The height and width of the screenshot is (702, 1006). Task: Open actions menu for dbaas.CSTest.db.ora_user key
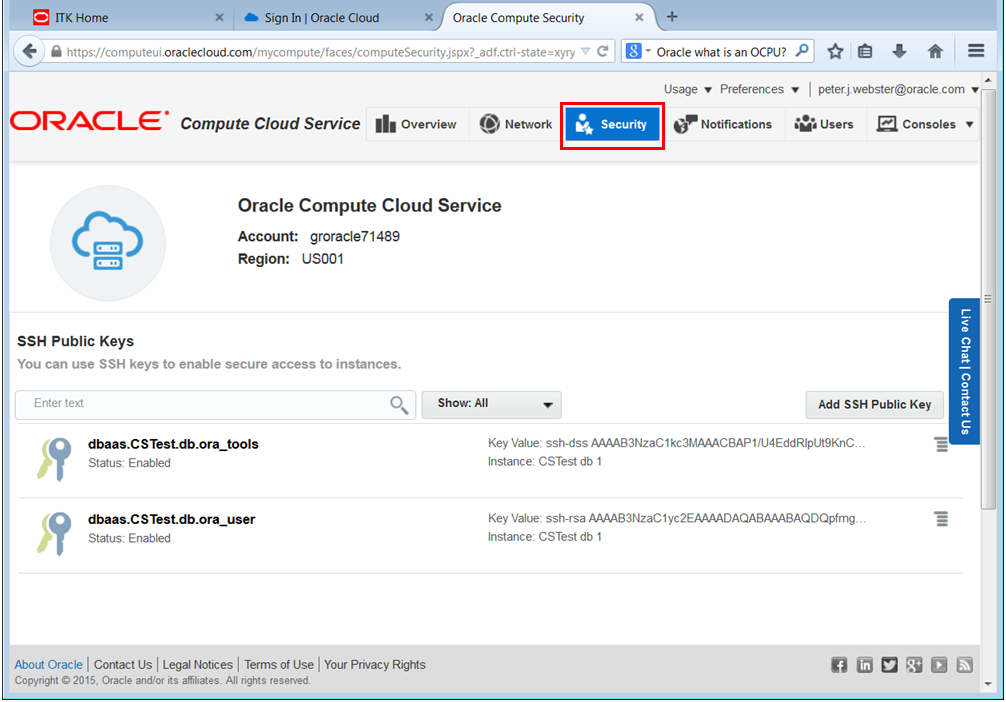(941, 518)
